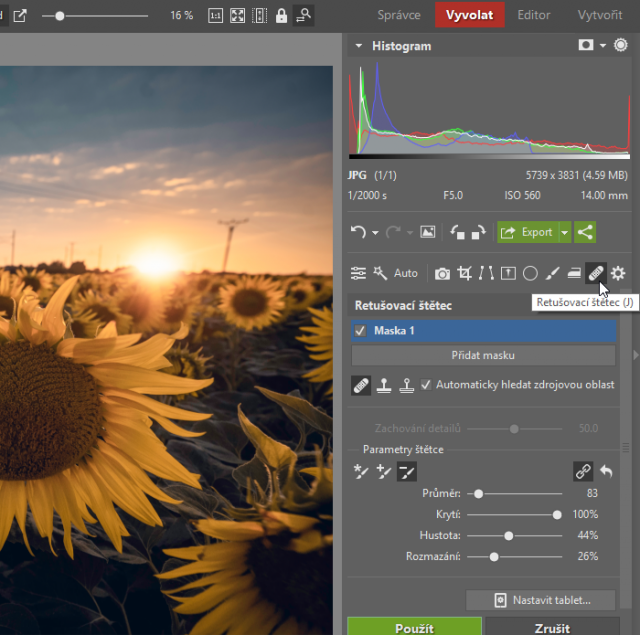640x635 pixels.
Task: Select the radial filter circle tool
Action: 530,273
